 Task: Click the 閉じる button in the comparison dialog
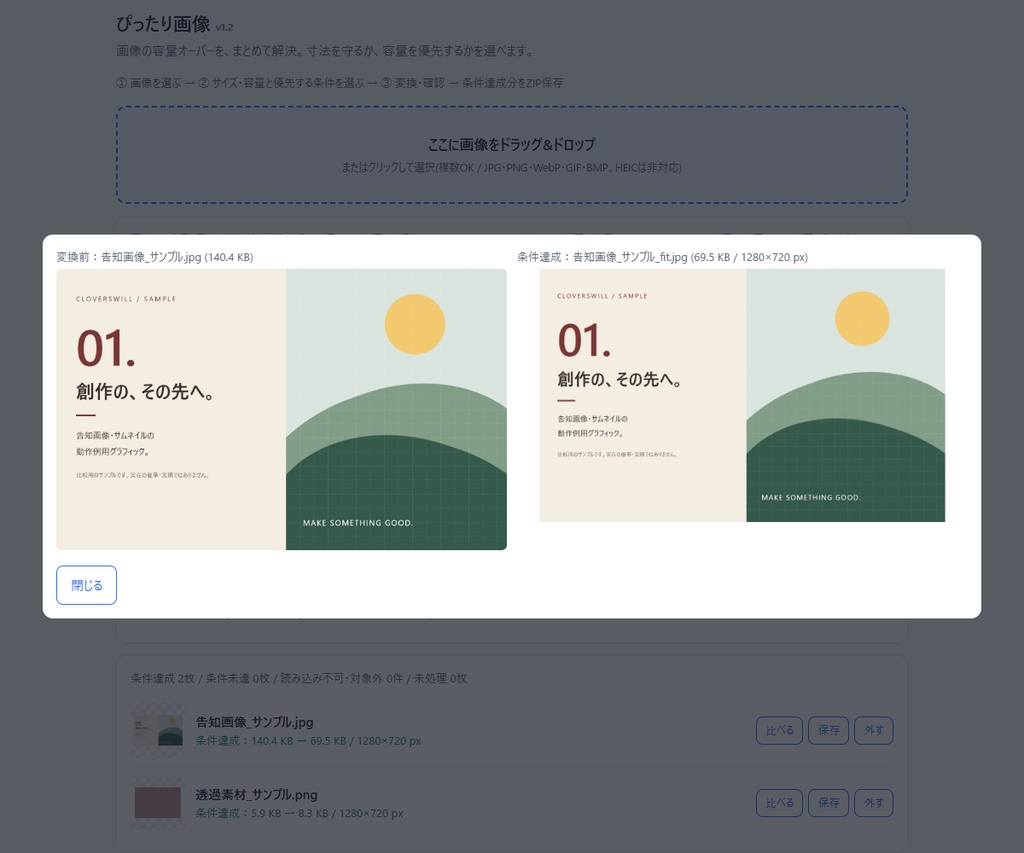pos(86,585)
